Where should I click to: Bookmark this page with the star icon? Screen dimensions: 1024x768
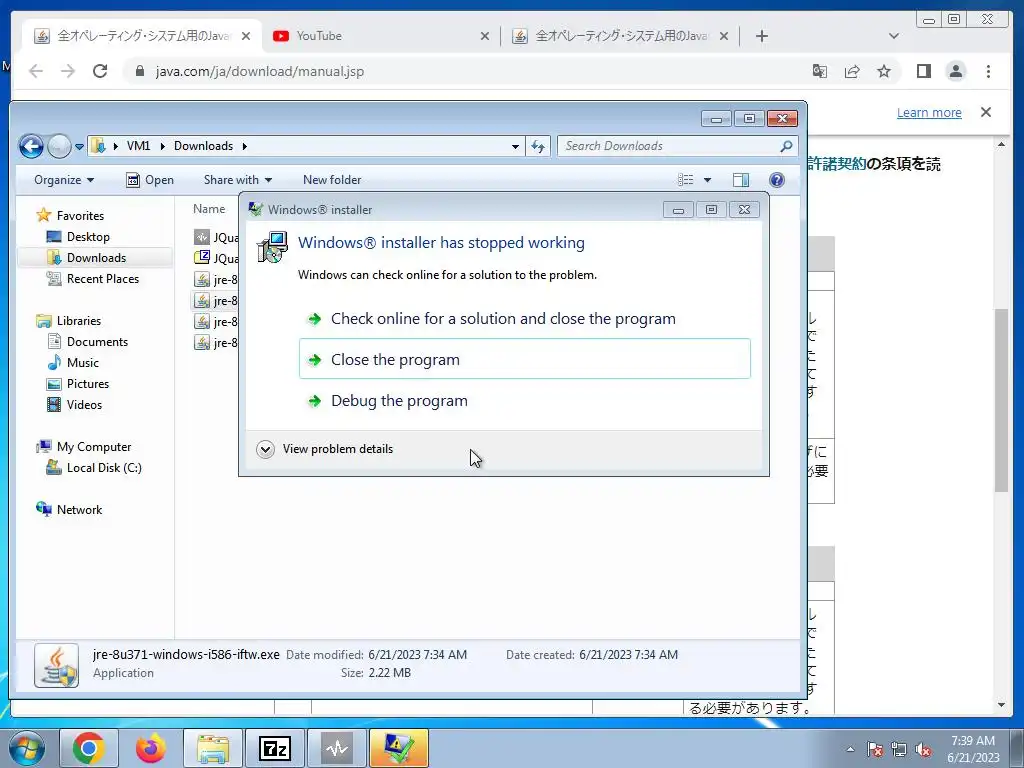(x=884, y=71)
